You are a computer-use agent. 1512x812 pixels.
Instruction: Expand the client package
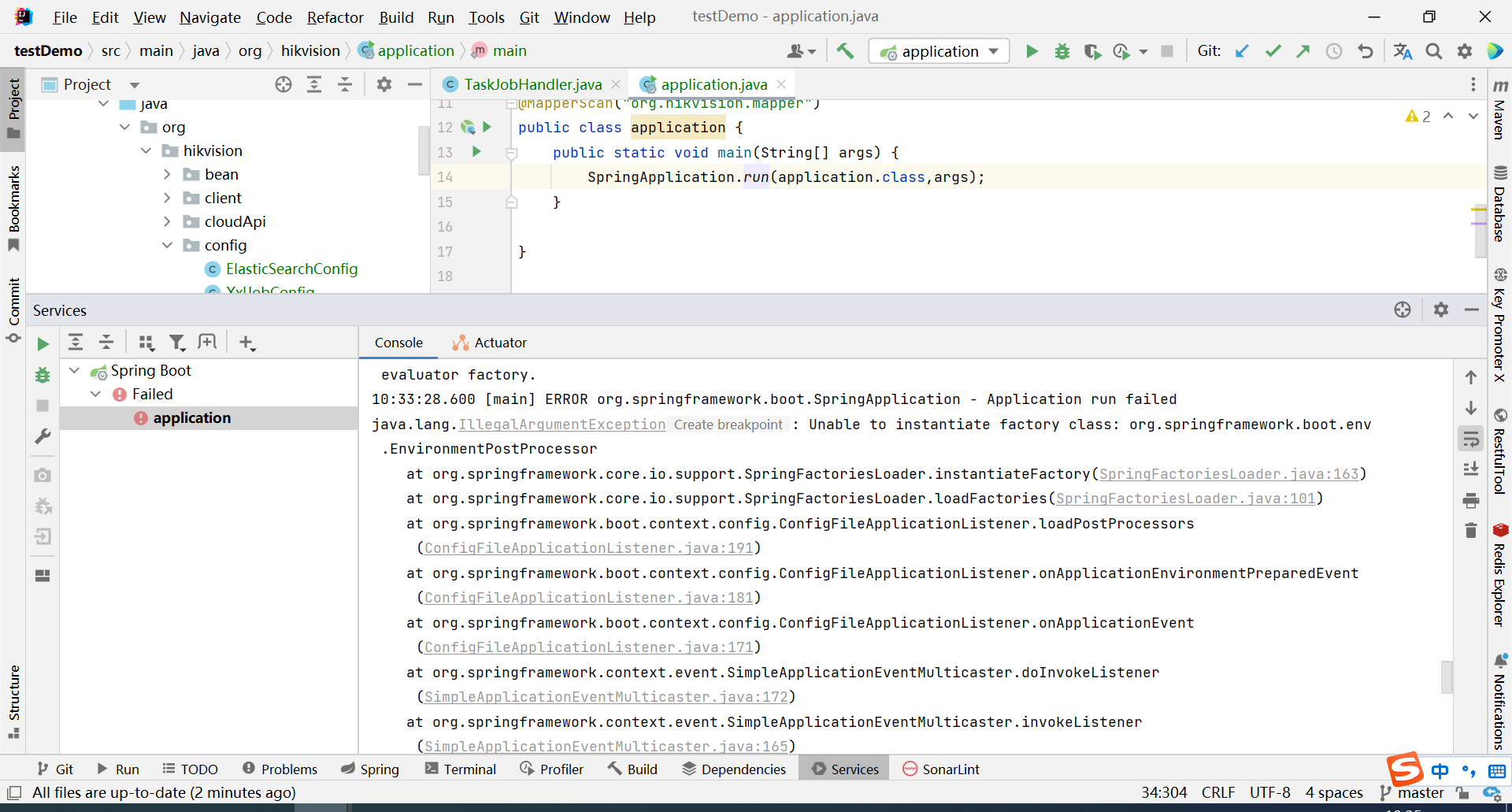point(167,198)
